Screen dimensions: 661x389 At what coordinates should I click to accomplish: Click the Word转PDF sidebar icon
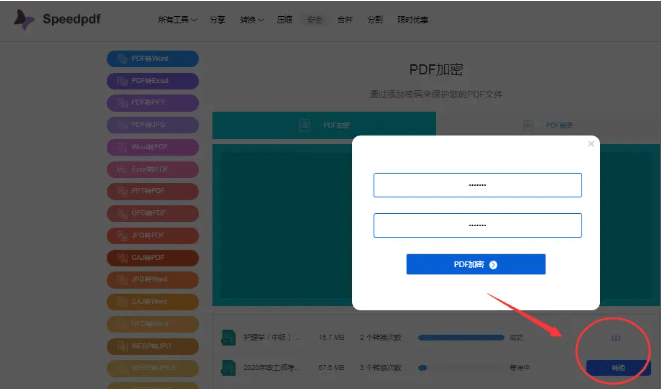(122, 147)
